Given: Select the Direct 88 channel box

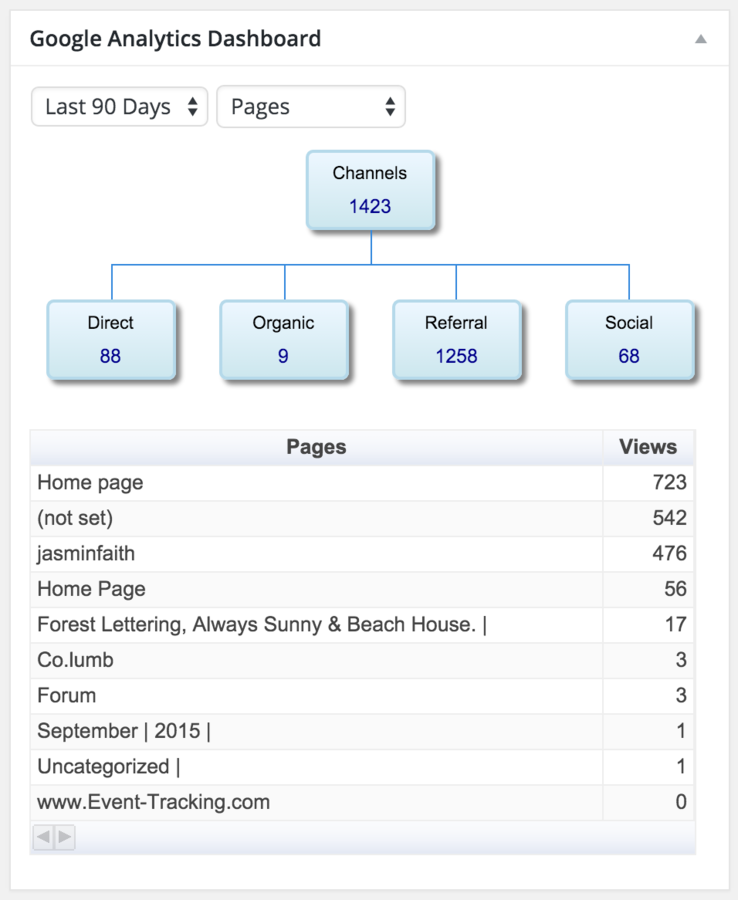Looking at the screenshot, I should [111, 340].
